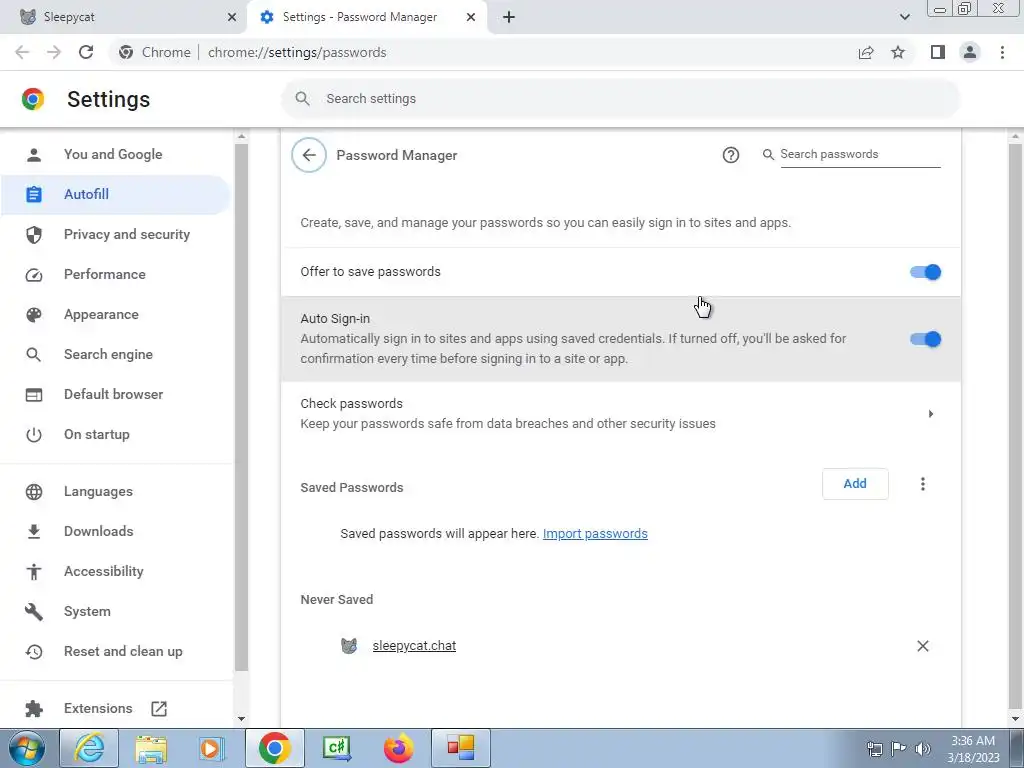The image size is (1024, 768).
Task: Switch to the Sleepycat tab
Action: (124, 17)
